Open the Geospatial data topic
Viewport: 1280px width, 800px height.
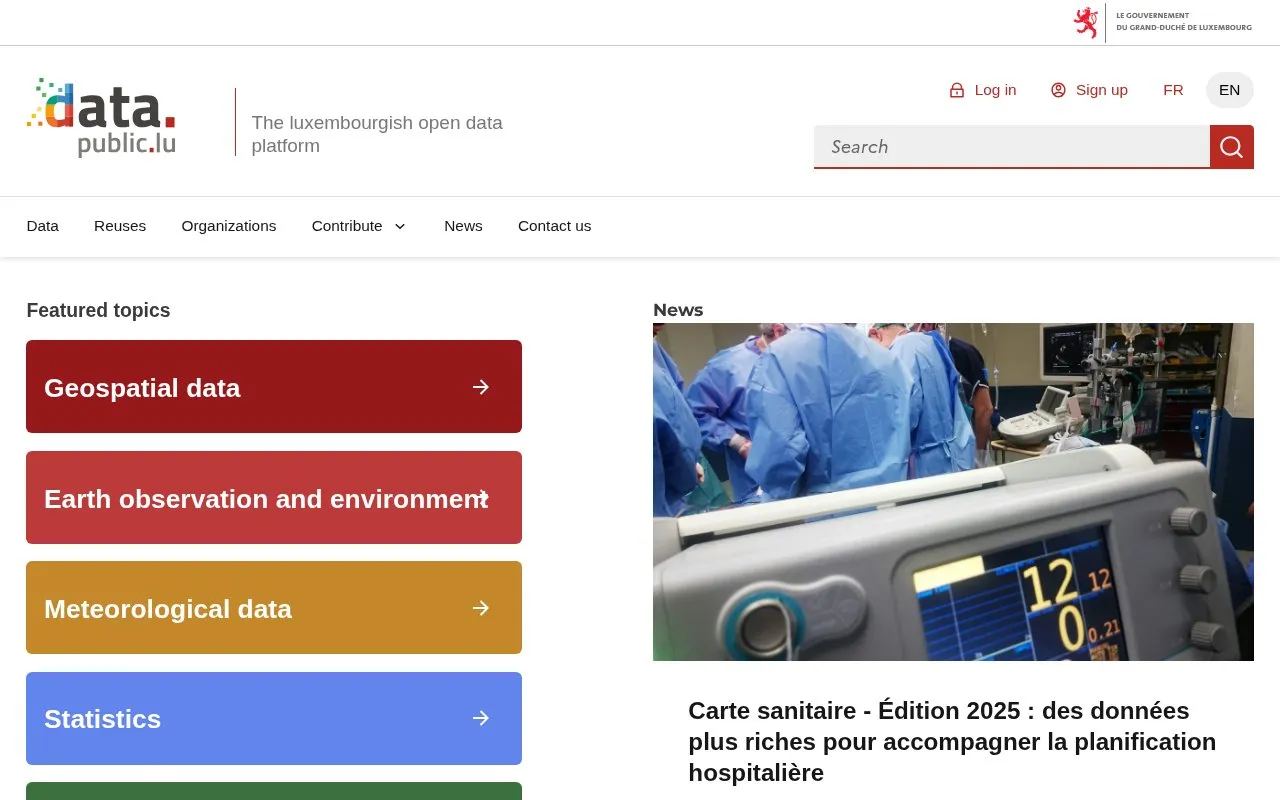274,387
